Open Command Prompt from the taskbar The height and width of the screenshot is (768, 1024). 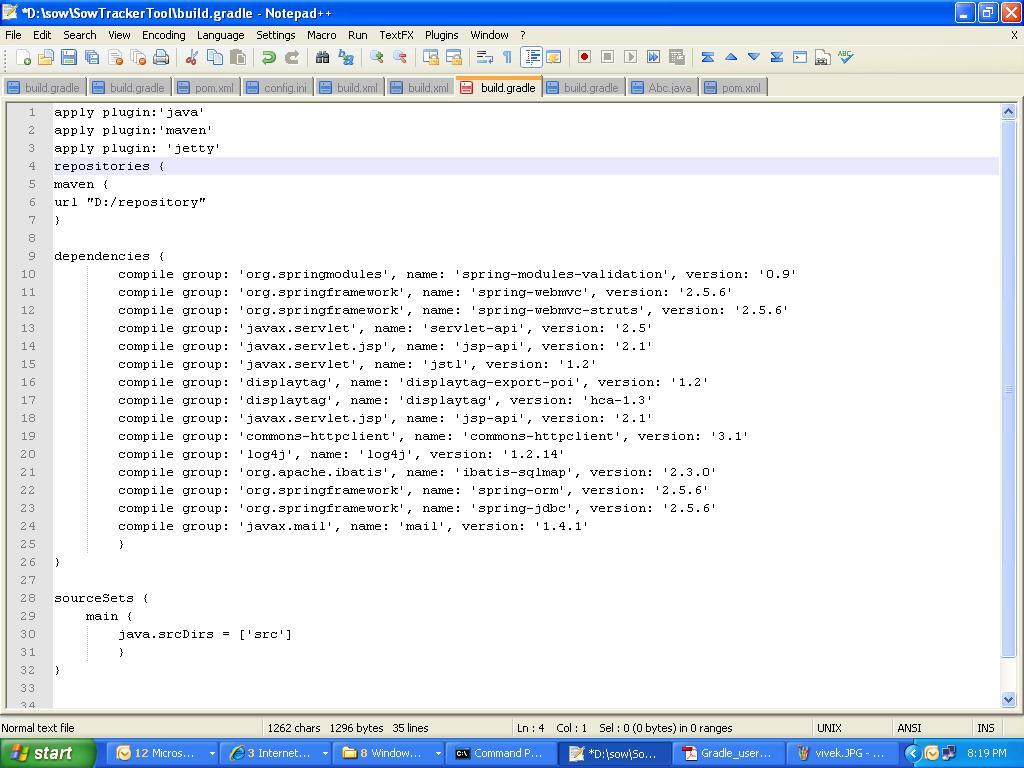(499, 753)
